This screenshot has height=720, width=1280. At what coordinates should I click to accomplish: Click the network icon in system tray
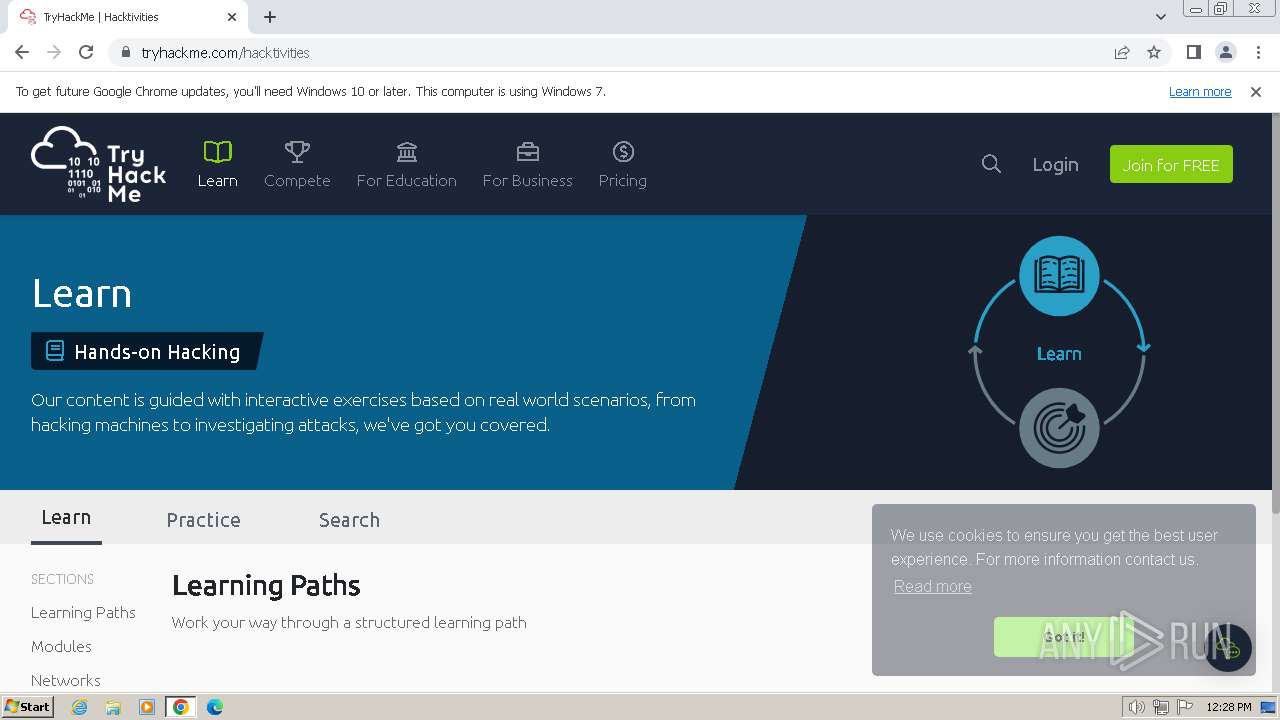[1161, 707]
